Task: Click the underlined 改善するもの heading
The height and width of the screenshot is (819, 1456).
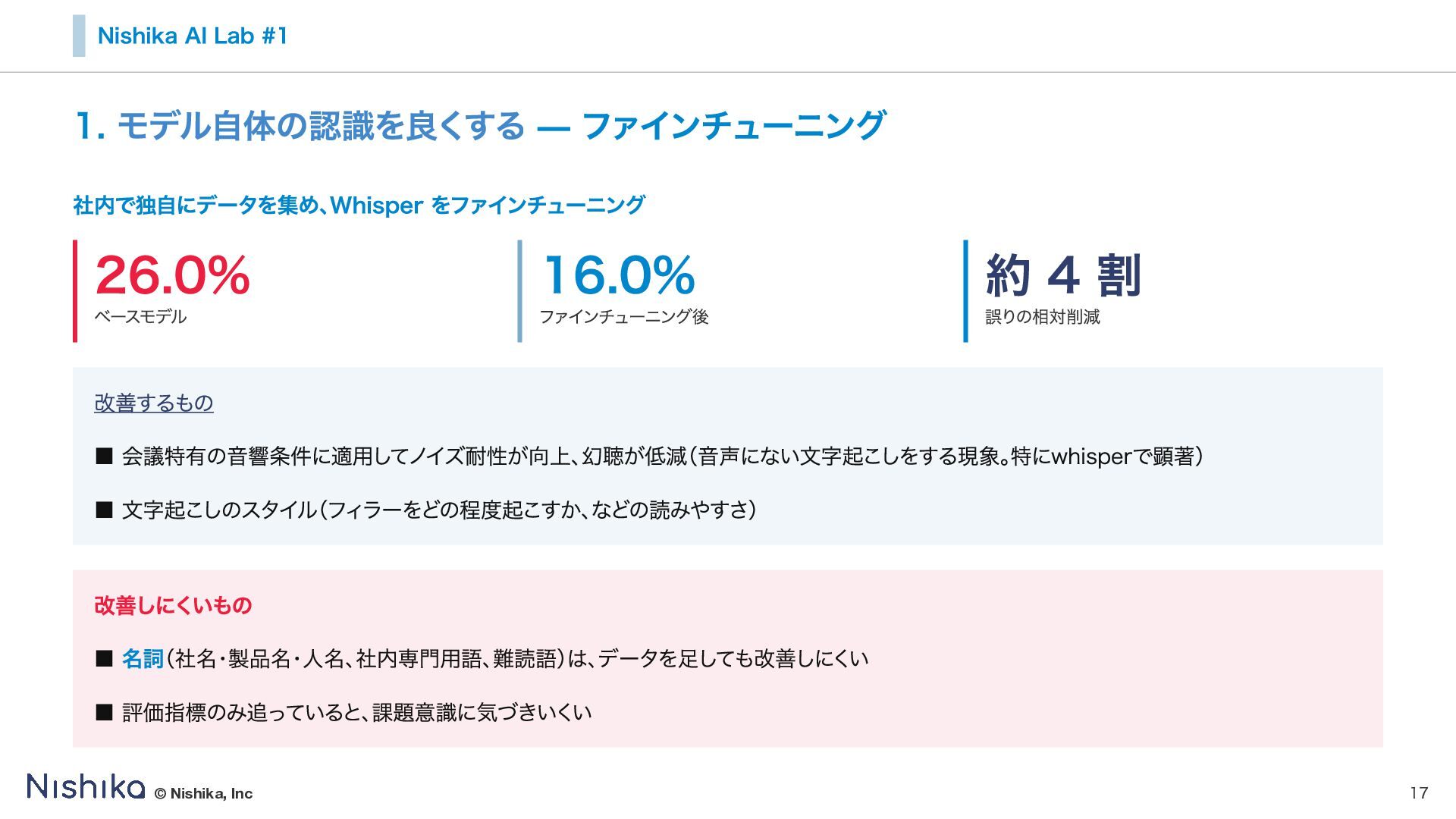Action: pyautogui.click(x=154, y=403)
